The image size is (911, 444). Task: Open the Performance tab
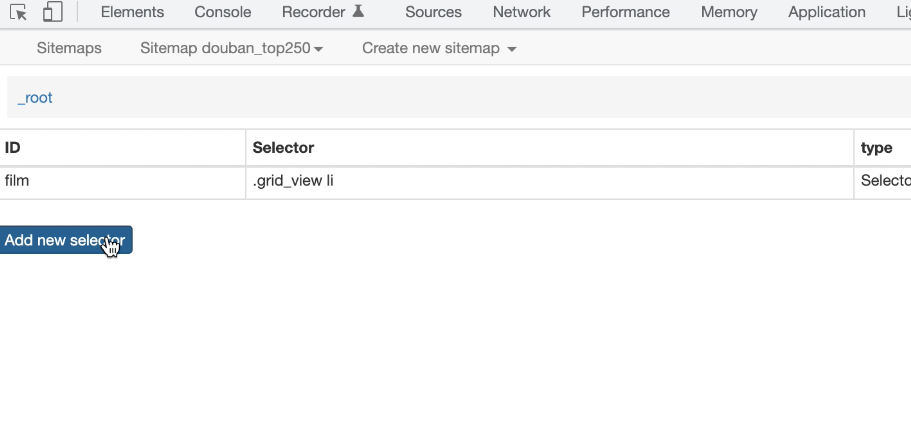click(625, 12)
